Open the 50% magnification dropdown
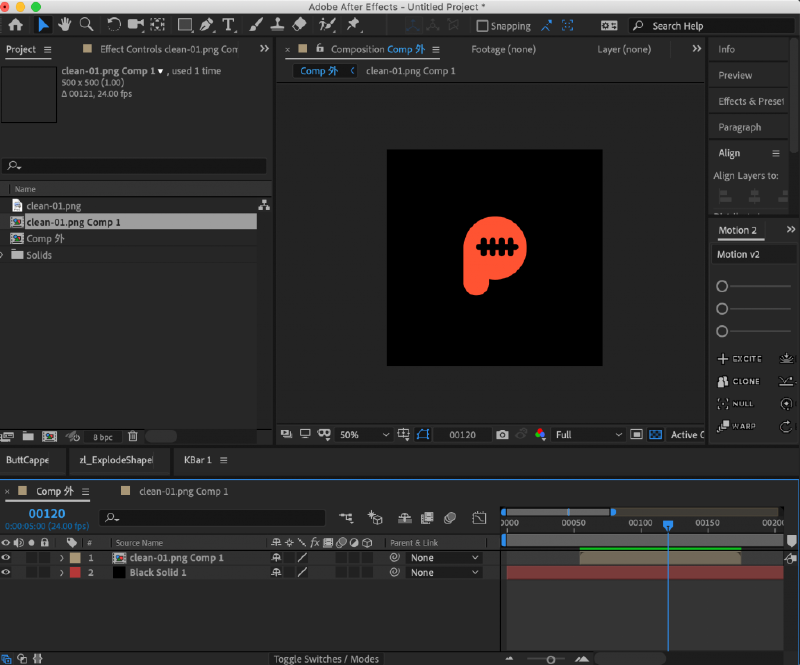Image resolution: width=800 pixels, height=665 pixels. tap(365, 435)
